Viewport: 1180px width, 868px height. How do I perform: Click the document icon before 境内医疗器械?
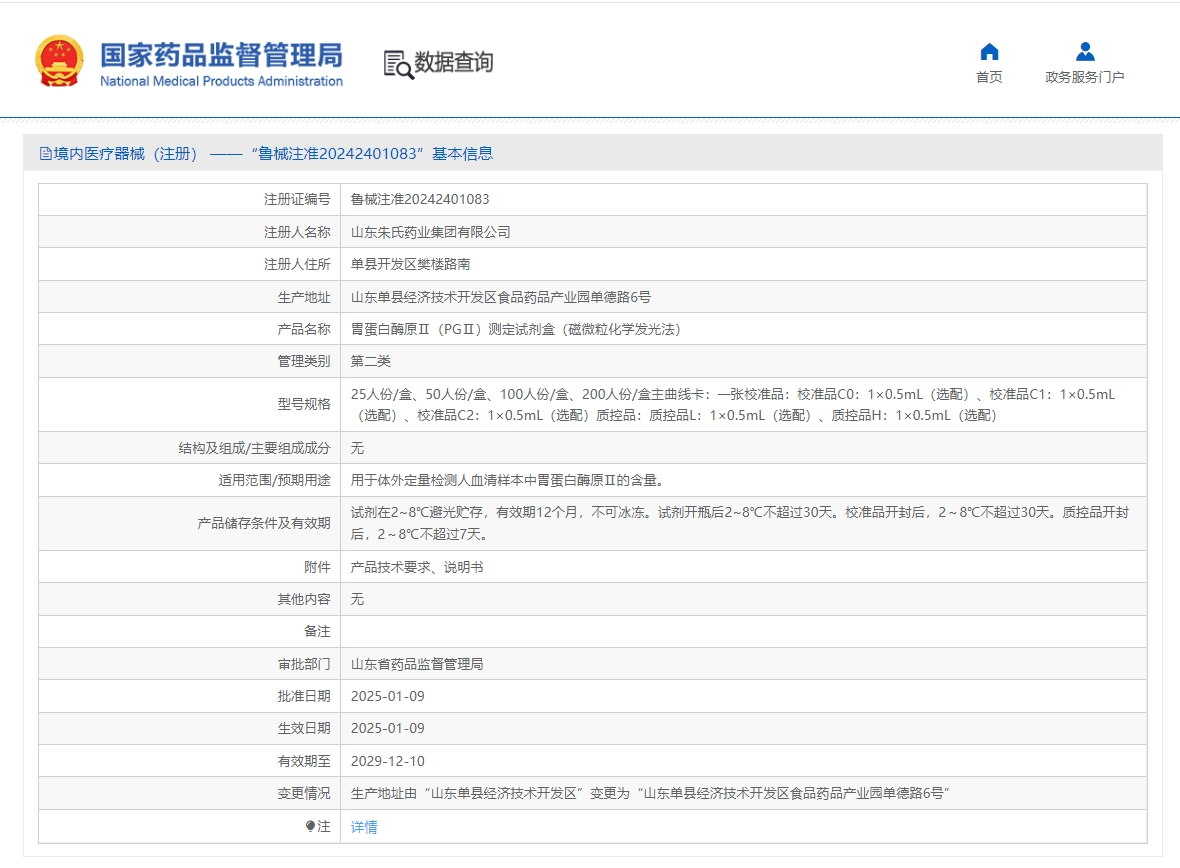click(44, 153)
